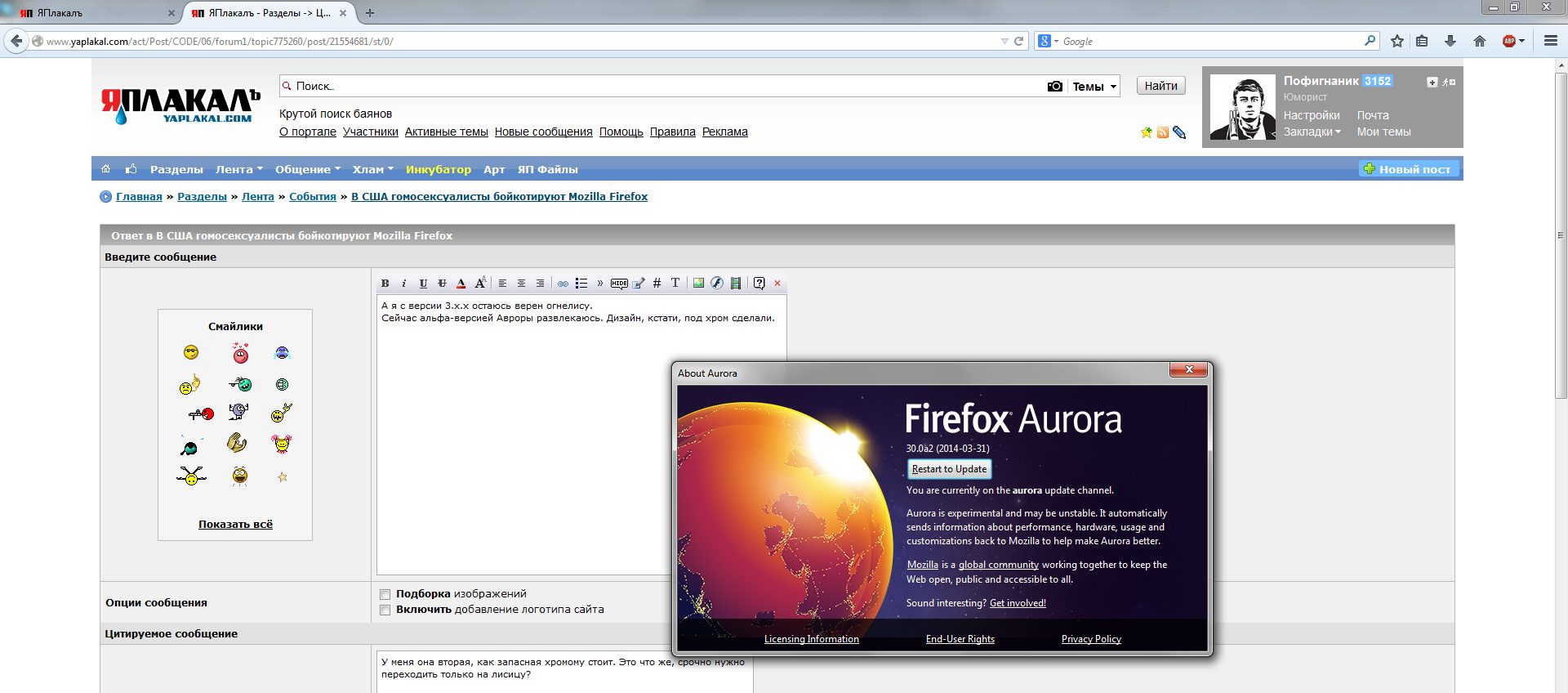Choose search engine via Google icon dropdown

[x=1047, y=41]
